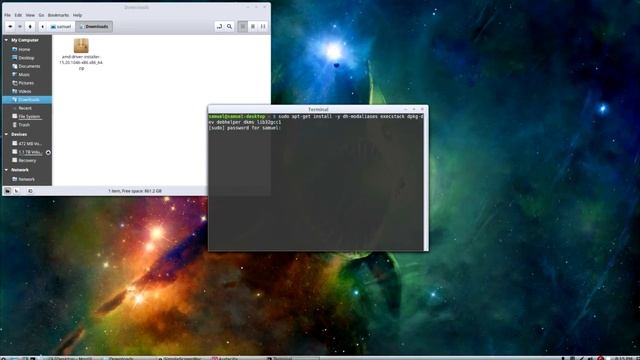Eject the 1.1 TB volume
640x360 pixels.
48,152
